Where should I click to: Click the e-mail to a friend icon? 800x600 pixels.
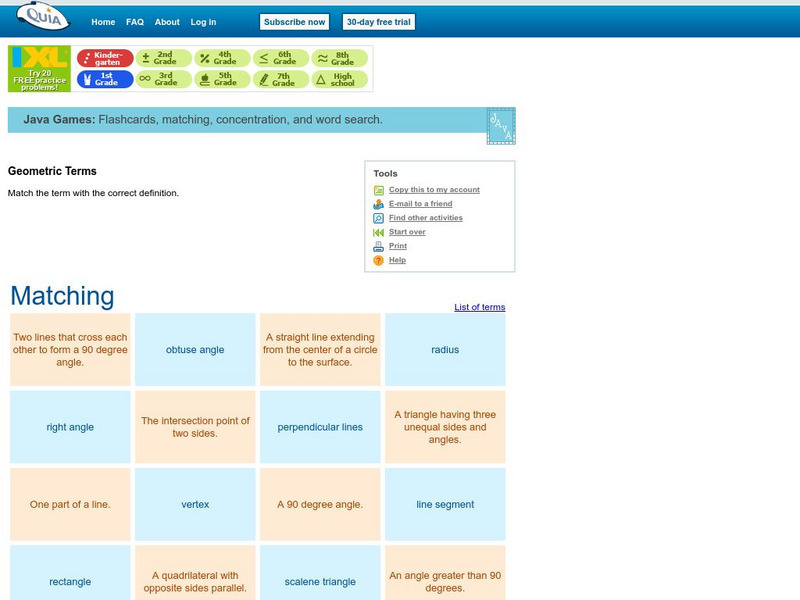[379, 204]
